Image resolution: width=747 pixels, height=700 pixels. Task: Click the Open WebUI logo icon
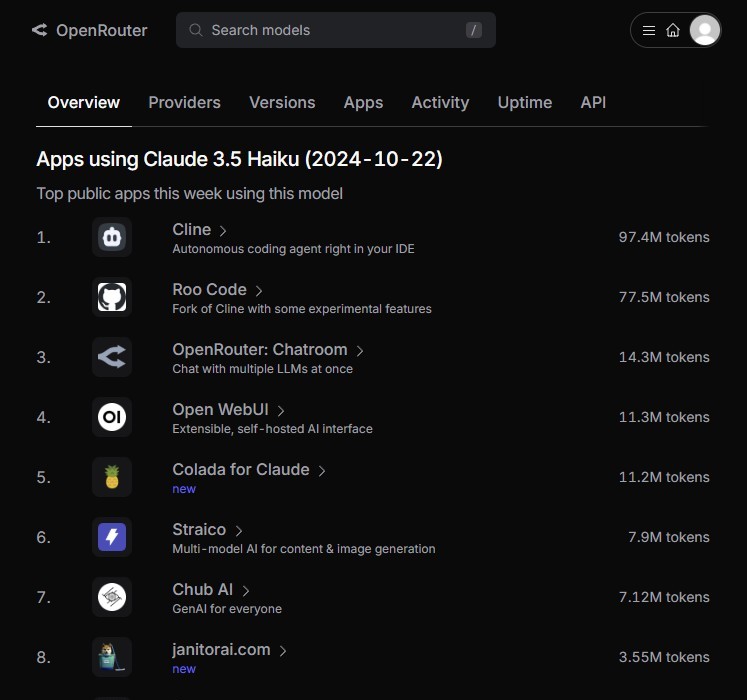112,417
